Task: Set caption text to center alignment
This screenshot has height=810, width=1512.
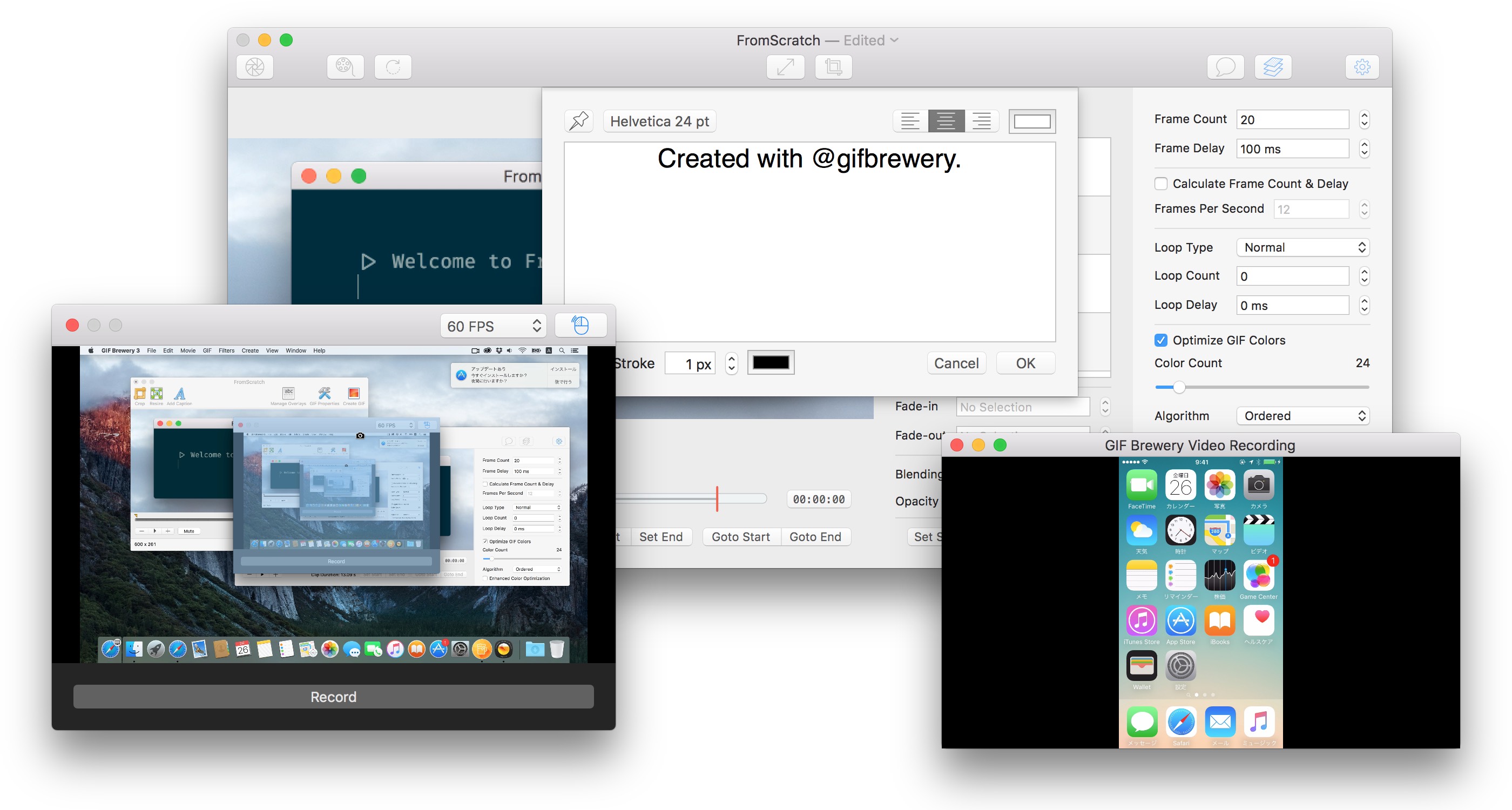Action: pos(946,121)
